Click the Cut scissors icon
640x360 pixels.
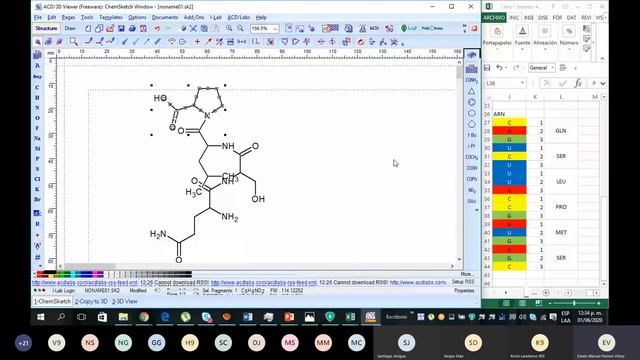(193, 29)
